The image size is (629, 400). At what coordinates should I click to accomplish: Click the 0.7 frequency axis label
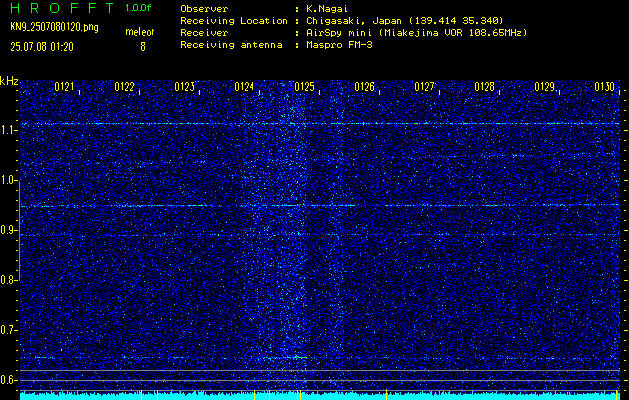click(x=8, y=330)
